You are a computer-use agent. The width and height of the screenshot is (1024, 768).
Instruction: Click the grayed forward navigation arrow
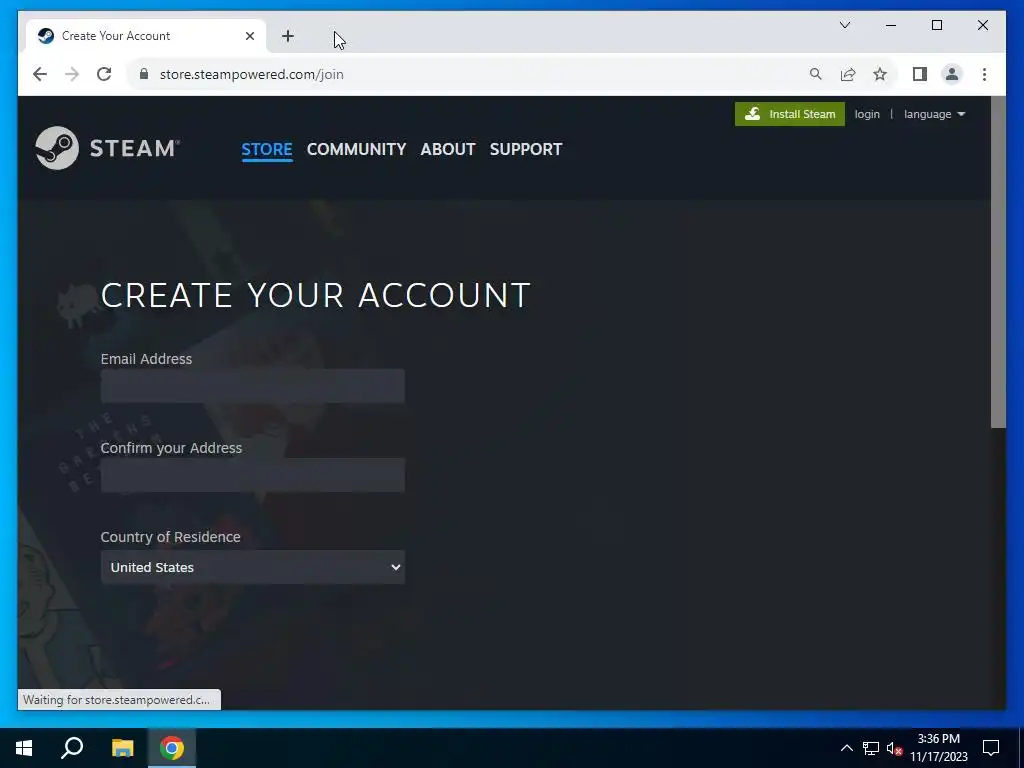click(72, 74)
